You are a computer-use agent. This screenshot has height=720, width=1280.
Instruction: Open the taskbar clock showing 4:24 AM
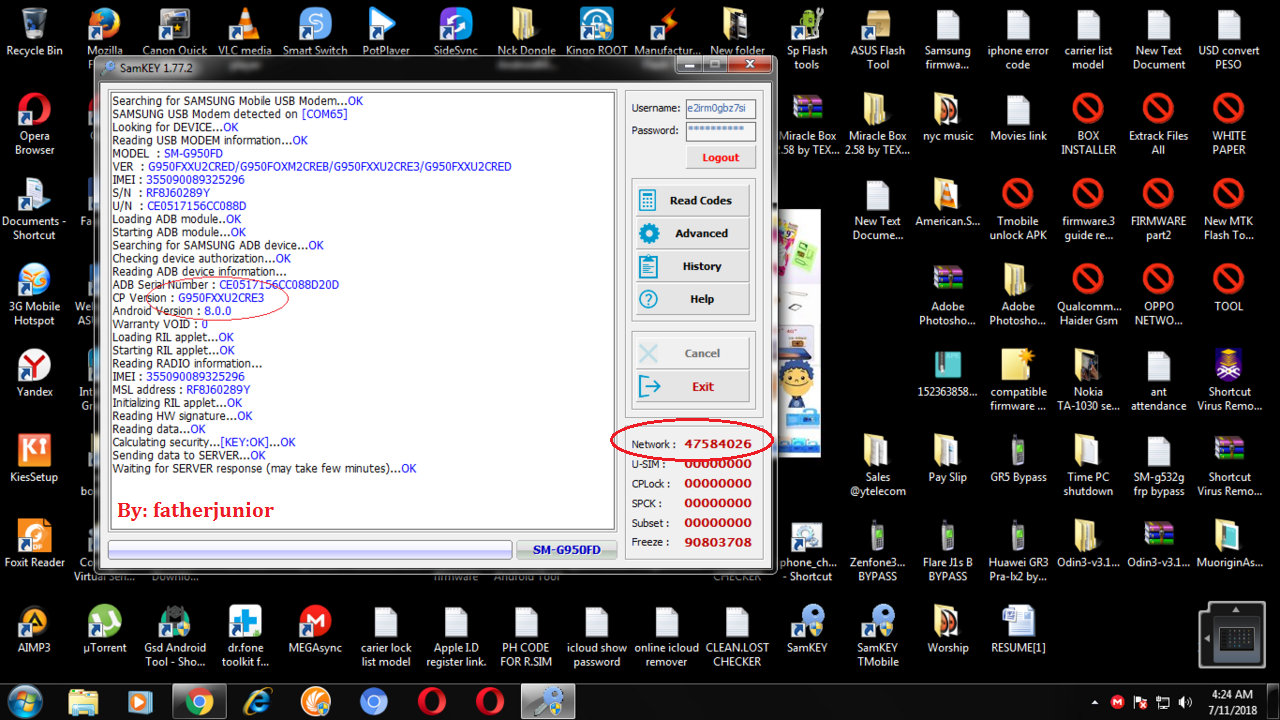1231,701
